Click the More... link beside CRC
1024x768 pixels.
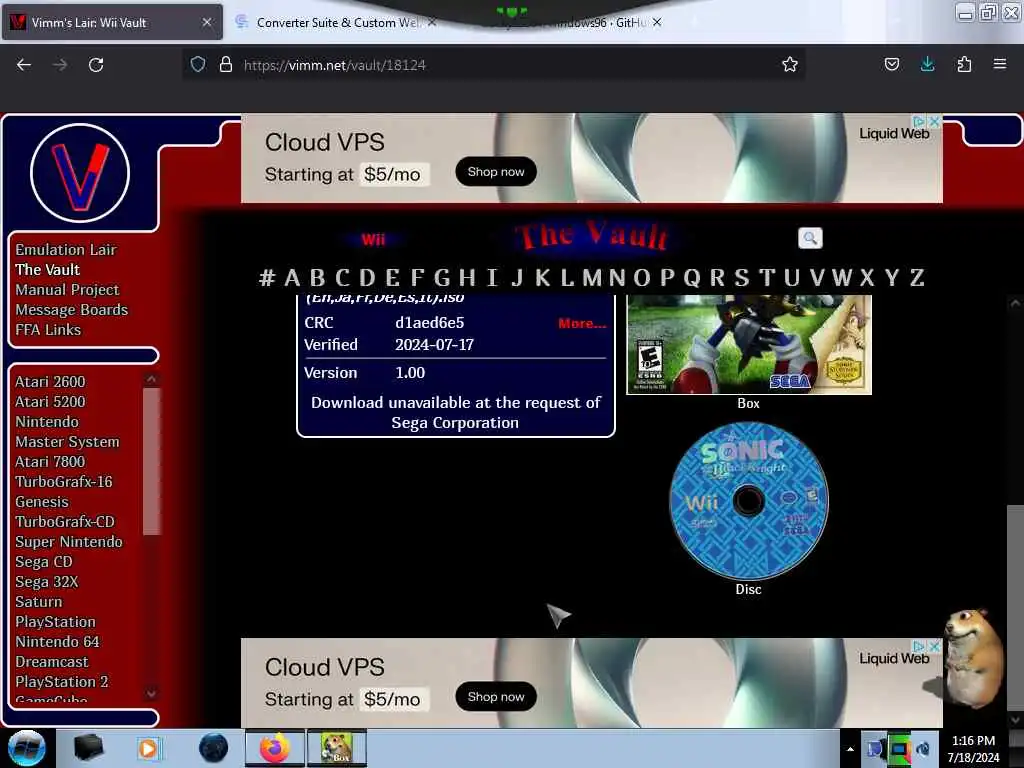point(582,323)
